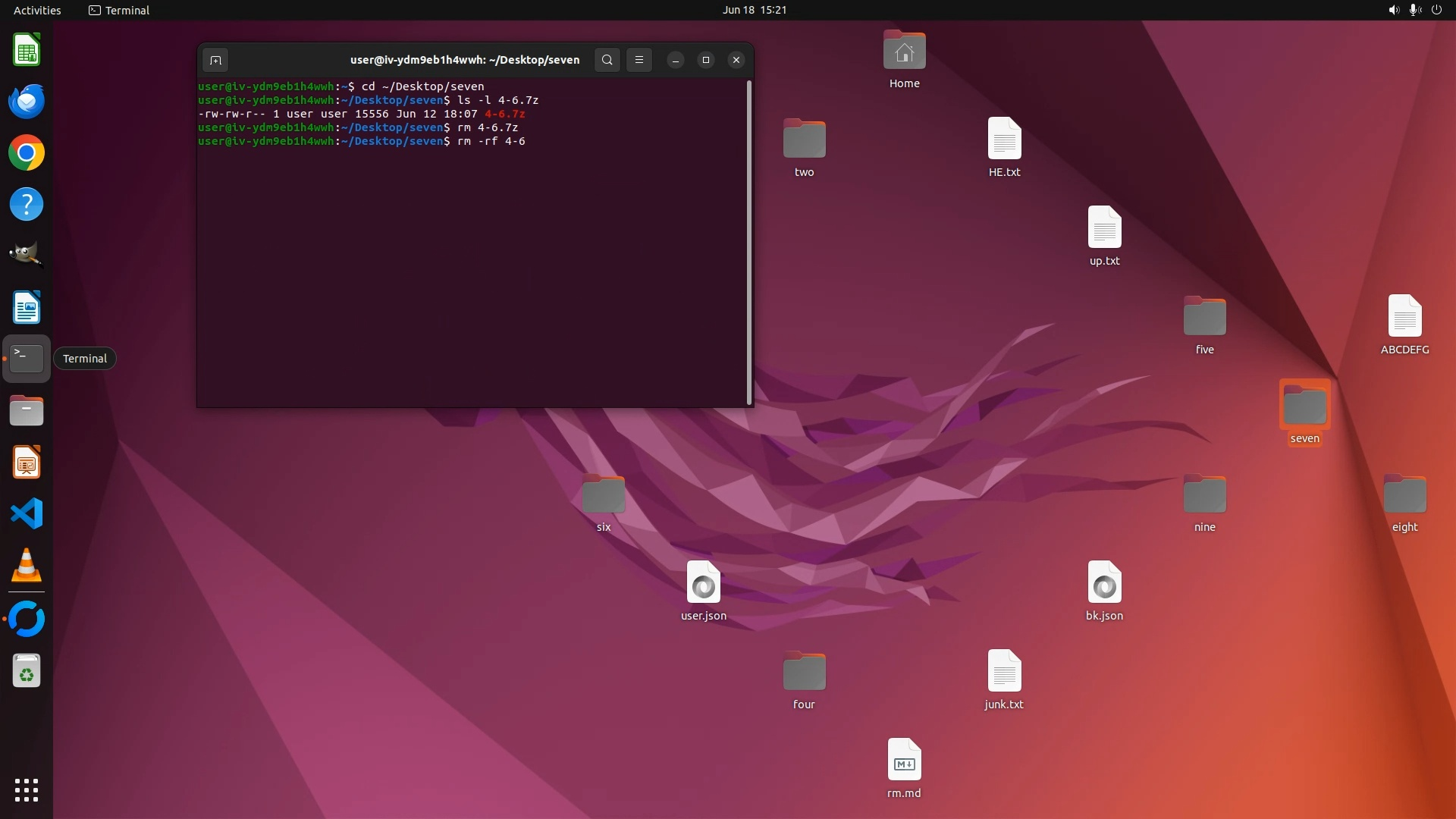Launch Visual Studio Code from dock

point(27,514)
